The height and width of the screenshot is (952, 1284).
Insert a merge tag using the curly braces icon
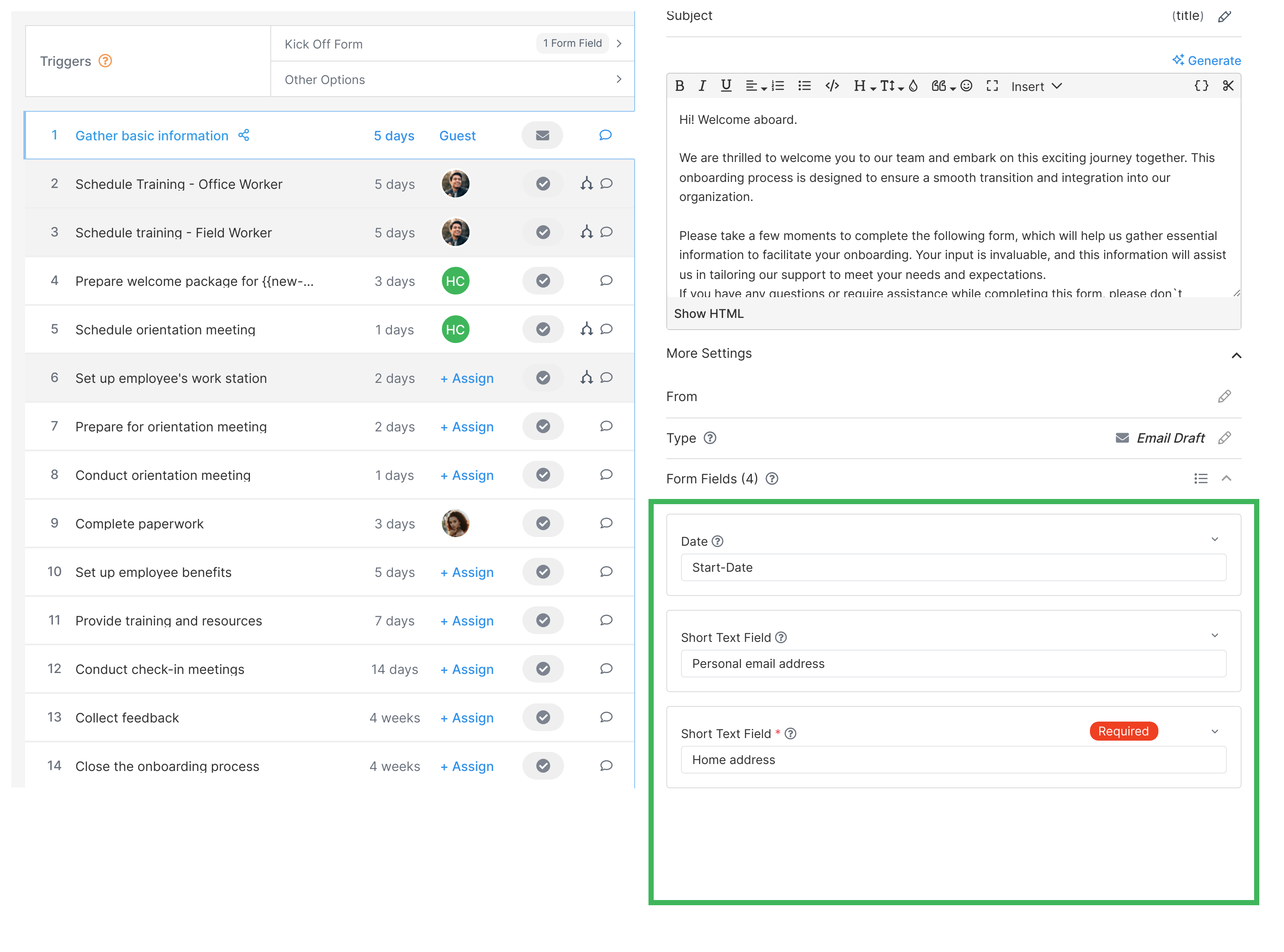coord(1202,86)
